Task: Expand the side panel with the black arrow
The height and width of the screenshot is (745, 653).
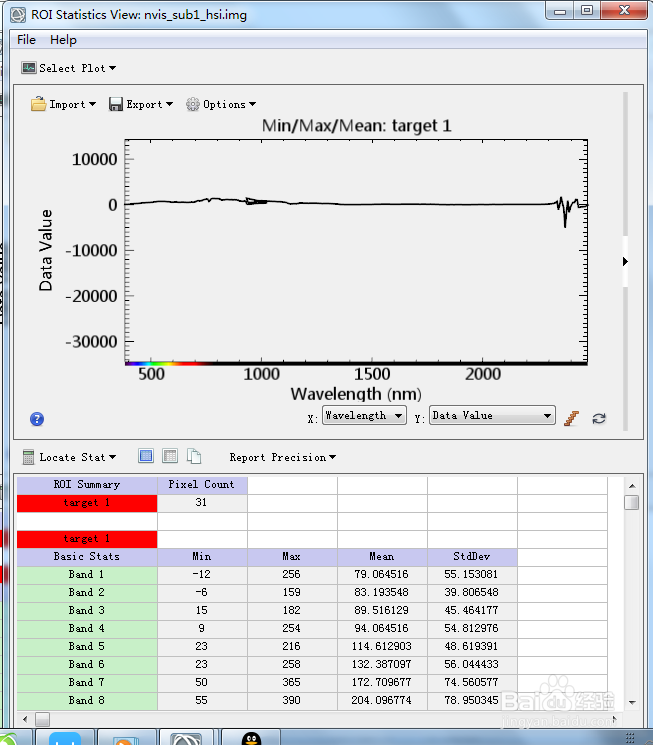Action: point(625,261)
